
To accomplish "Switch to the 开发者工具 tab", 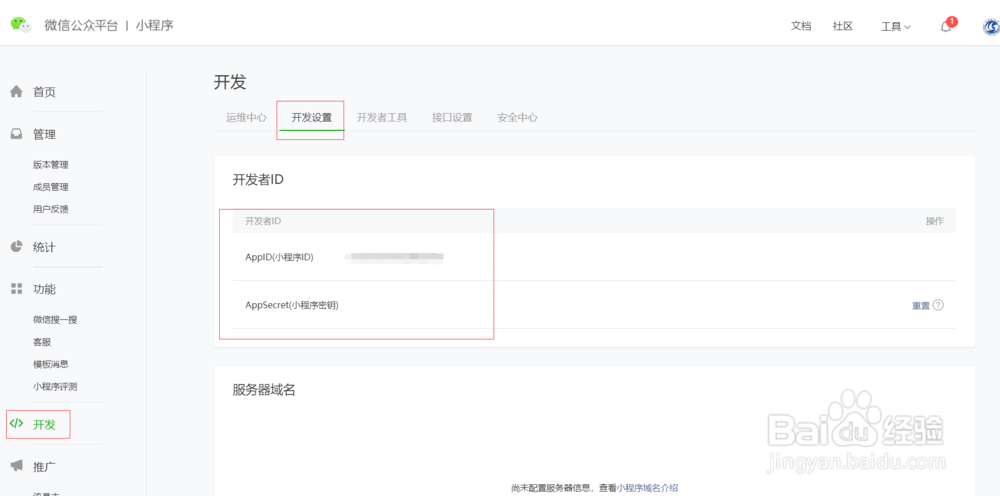I will click(x=381, y=117).
